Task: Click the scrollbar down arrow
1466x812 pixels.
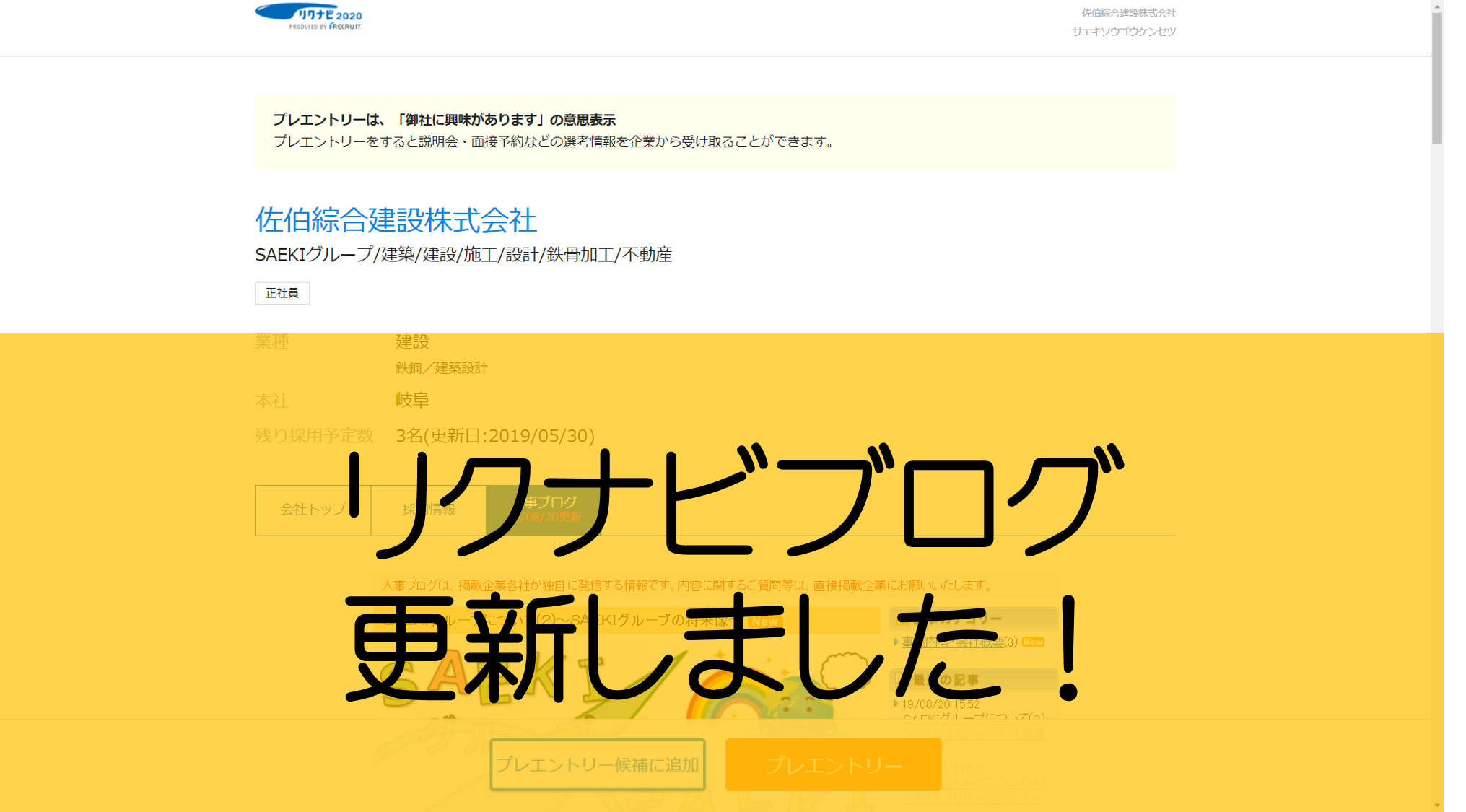Action: [1437, 806]
